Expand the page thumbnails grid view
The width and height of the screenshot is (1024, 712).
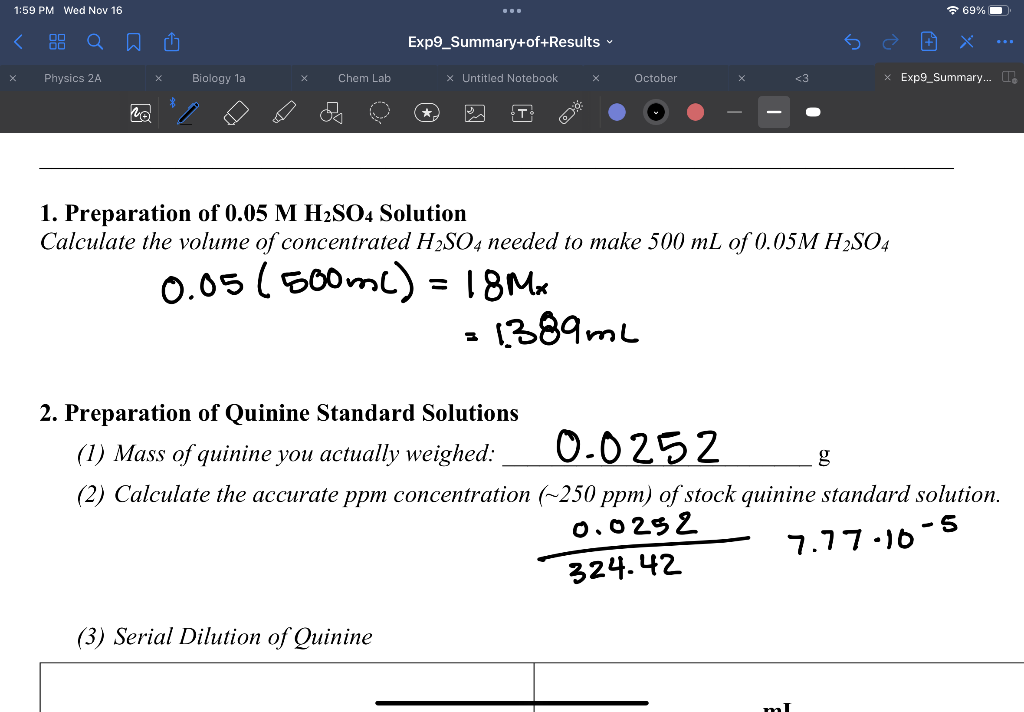tap(57, 42)
